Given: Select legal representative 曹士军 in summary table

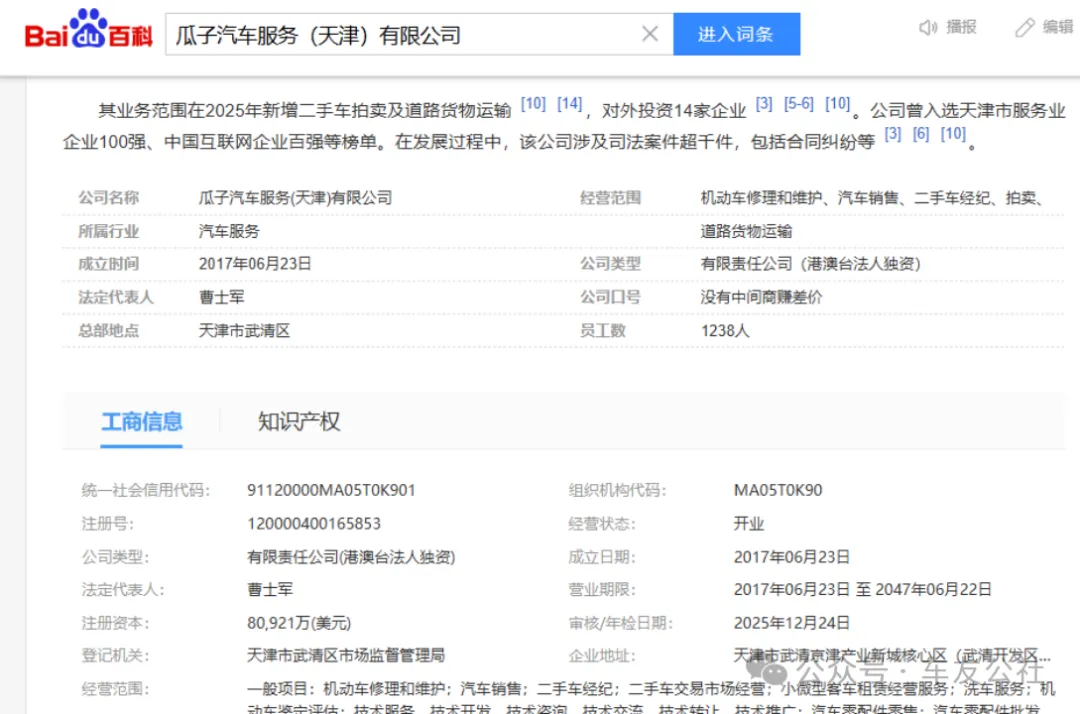Looking at the screenshot, I should pos(221,297).
